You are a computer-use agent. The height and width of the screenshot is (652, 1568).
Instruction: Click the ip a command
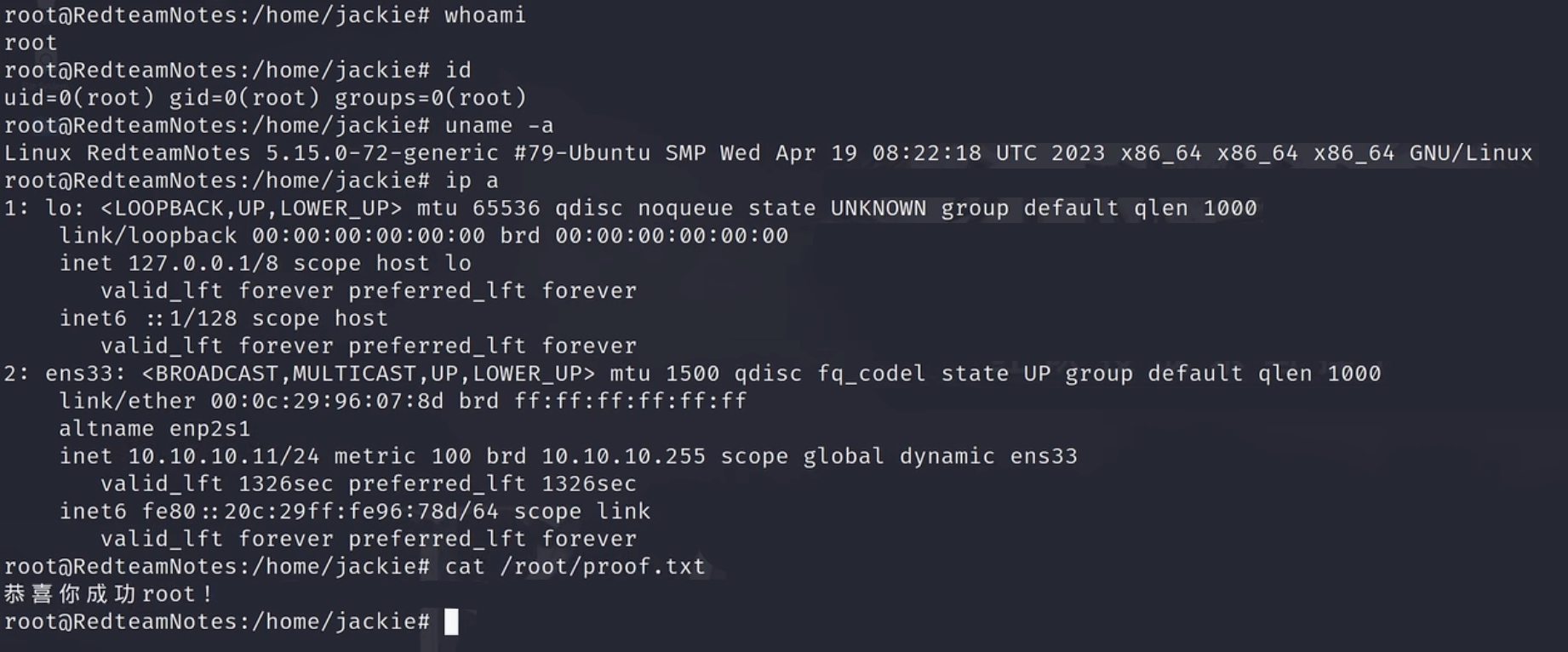[x=472, y=180]
